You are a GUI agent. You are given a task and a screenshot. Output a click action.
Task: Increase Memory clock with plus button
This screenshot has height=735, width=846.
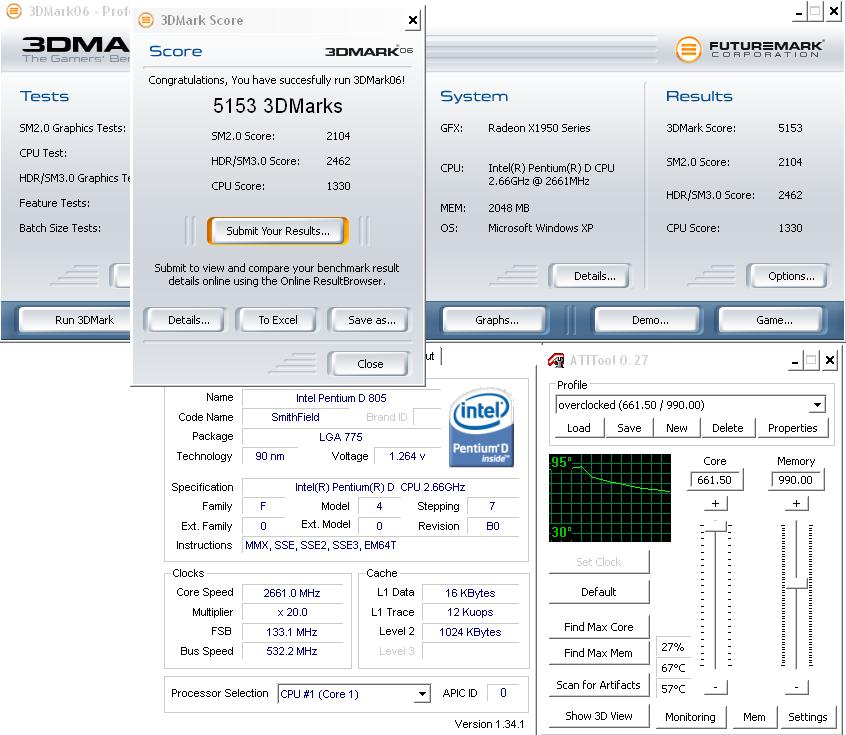coord(796,503)
